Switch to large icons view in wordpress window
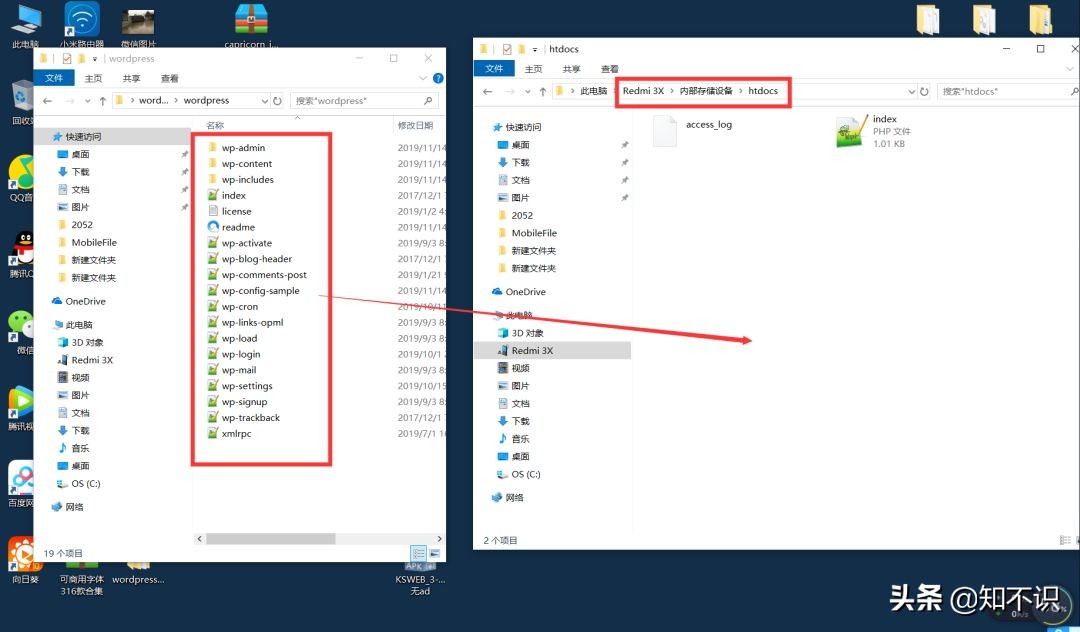 coord(435,553)
